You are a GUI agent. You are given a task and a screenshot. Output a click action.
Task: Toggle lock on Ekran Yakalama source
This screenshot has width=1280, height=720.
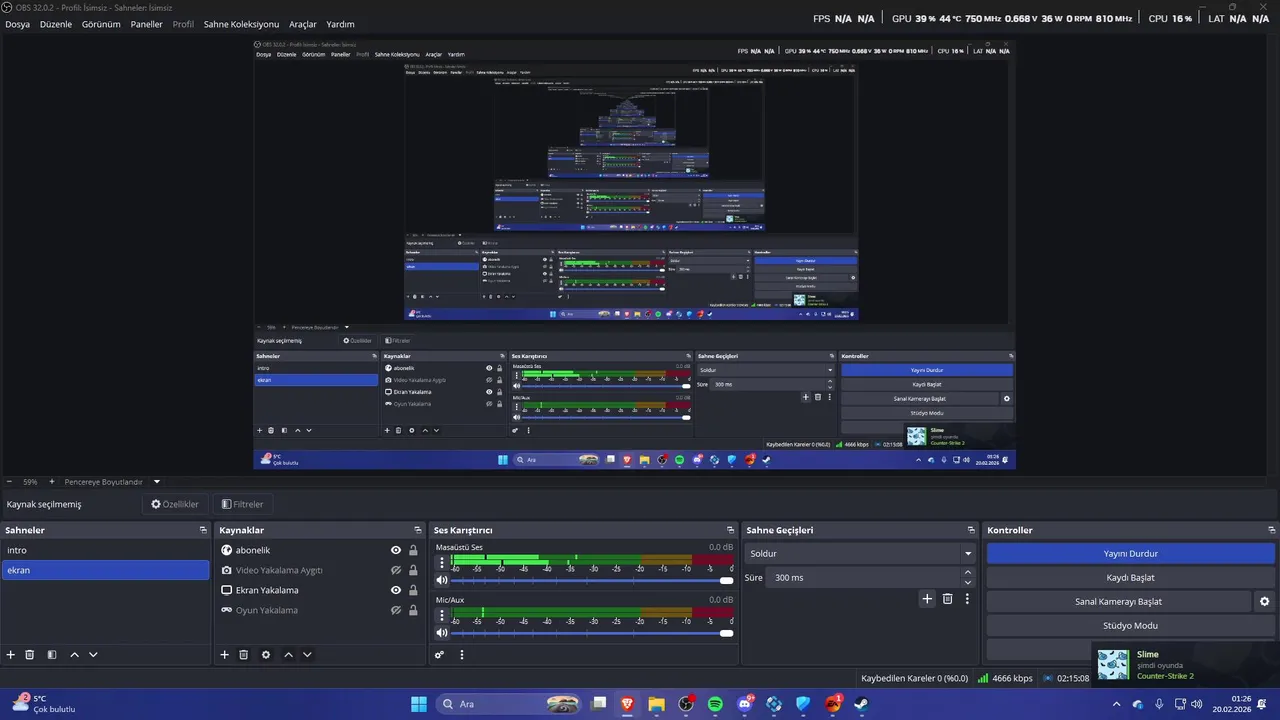(413, 590)
